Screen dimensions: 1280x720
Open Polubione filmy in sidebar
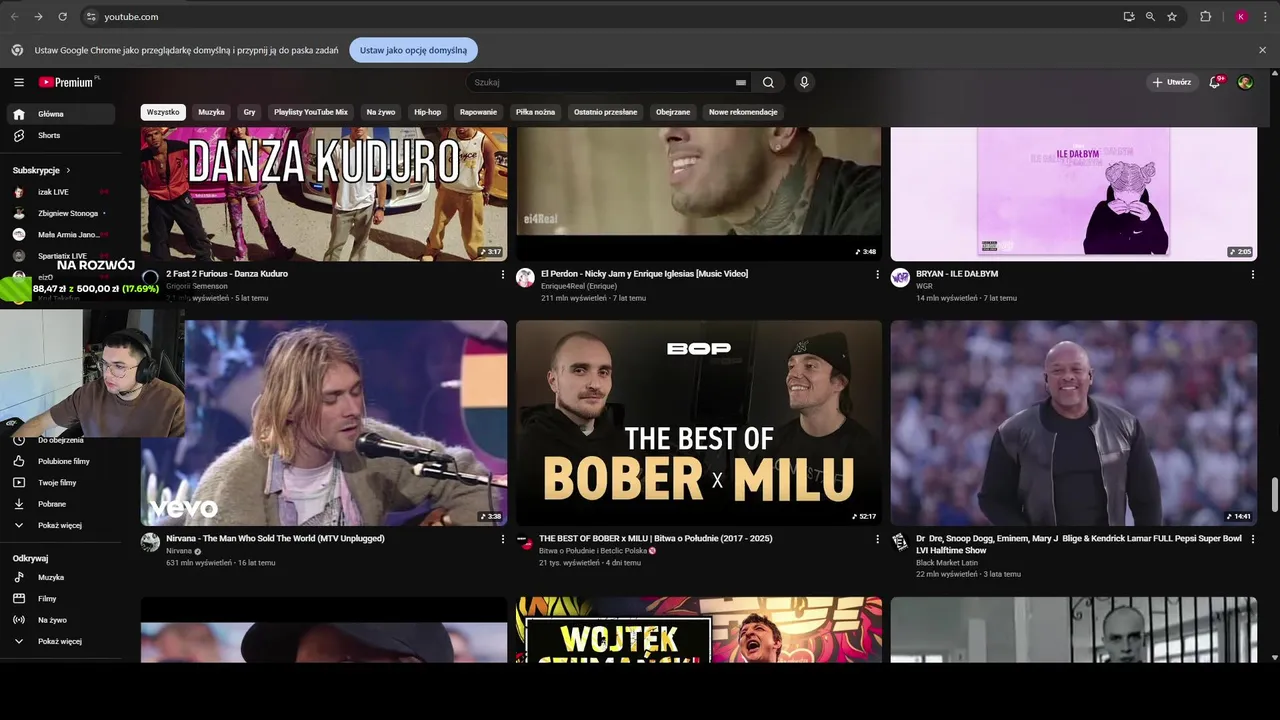(x=63, y=461)
